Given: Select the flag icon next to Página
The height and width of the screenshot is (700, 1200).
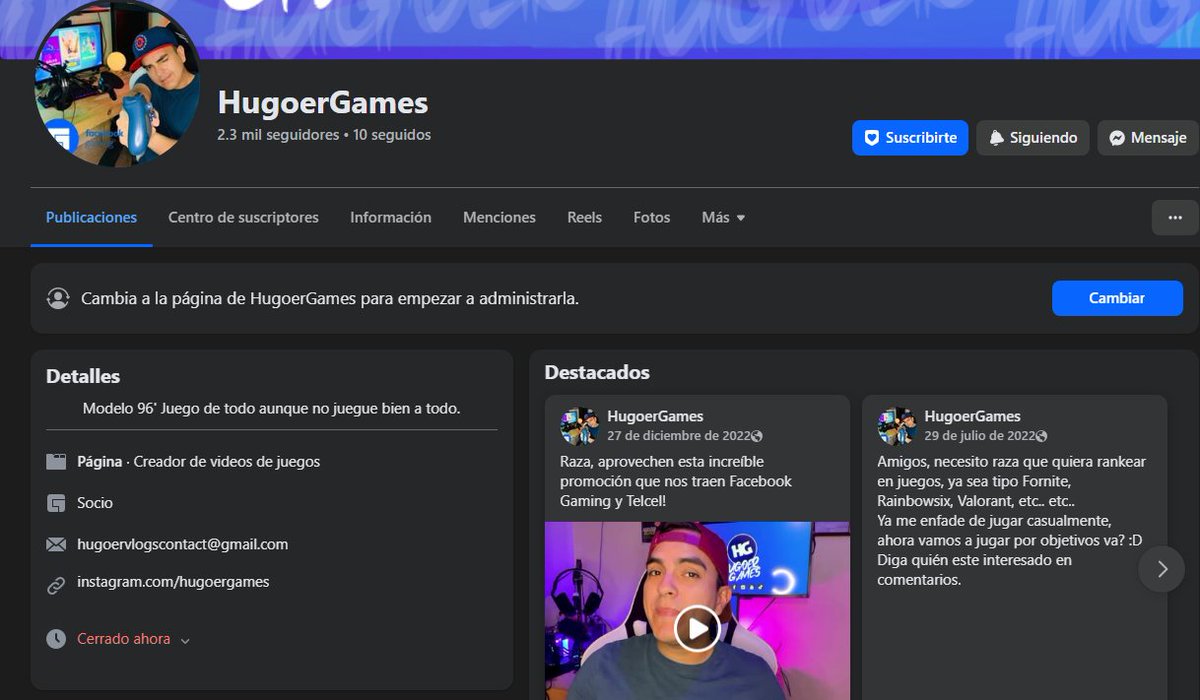Looking at the screenshot, I should pyautogui.click(x=55, y=461).
